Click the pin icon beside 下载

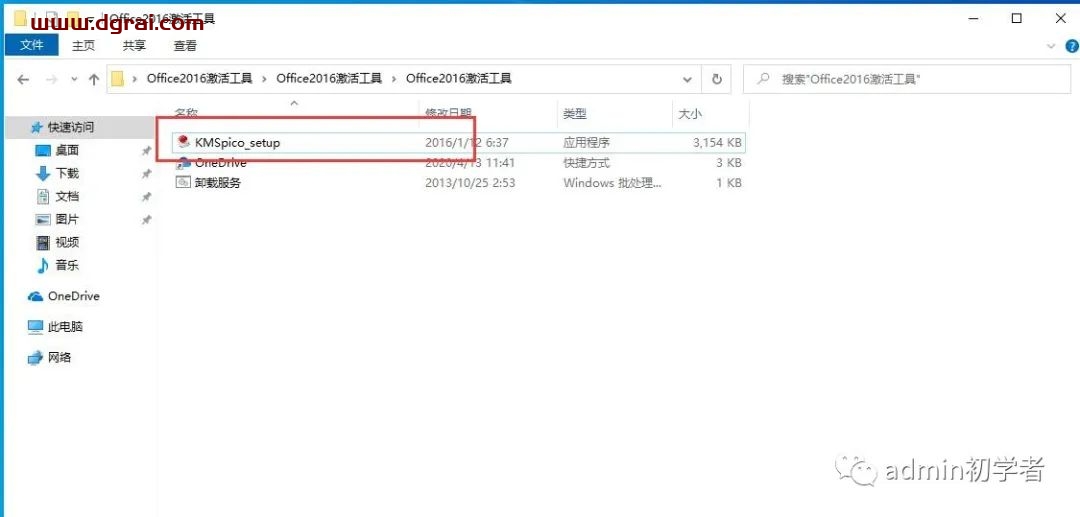pyautogui.click(x=146, y=173)
